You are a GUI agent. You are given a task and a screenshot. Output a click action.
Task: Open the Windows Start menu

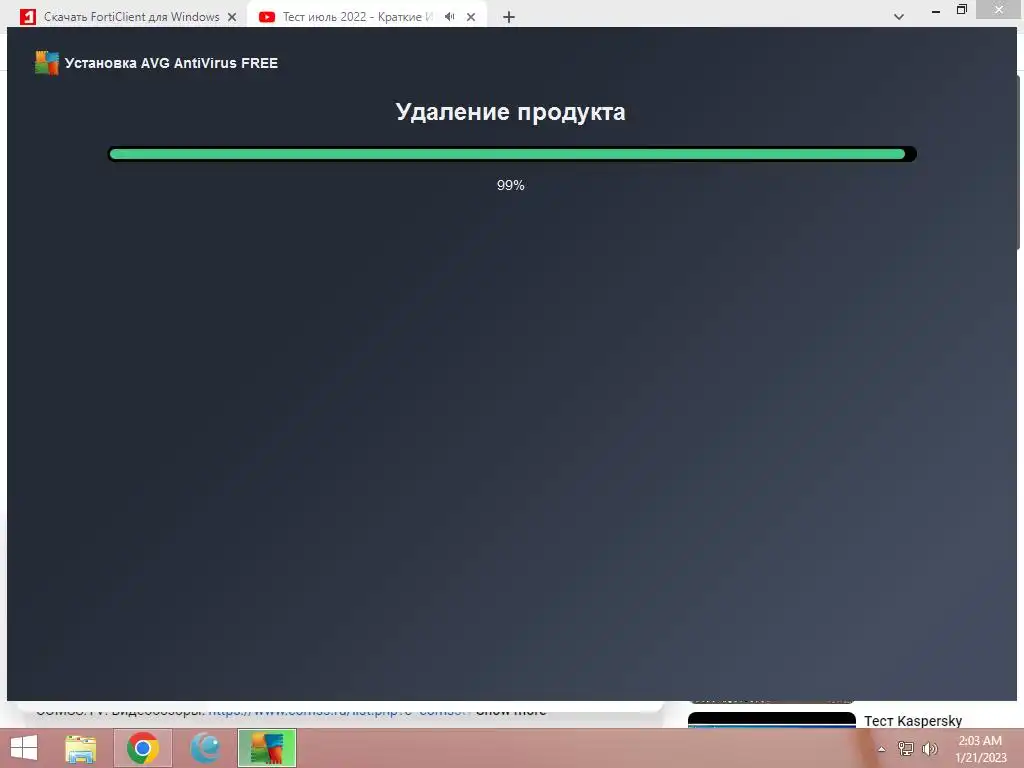click(x=24, y=748)
